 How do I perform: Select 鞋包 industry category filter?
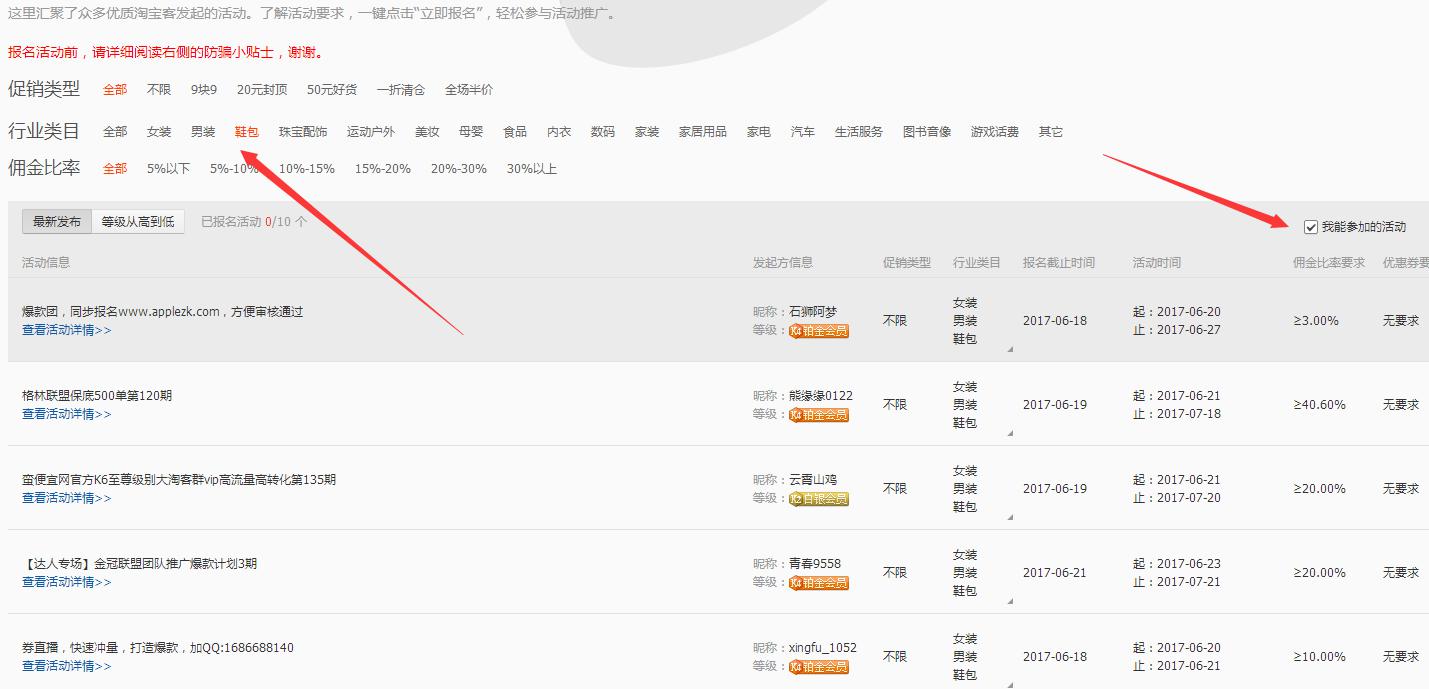246,132
